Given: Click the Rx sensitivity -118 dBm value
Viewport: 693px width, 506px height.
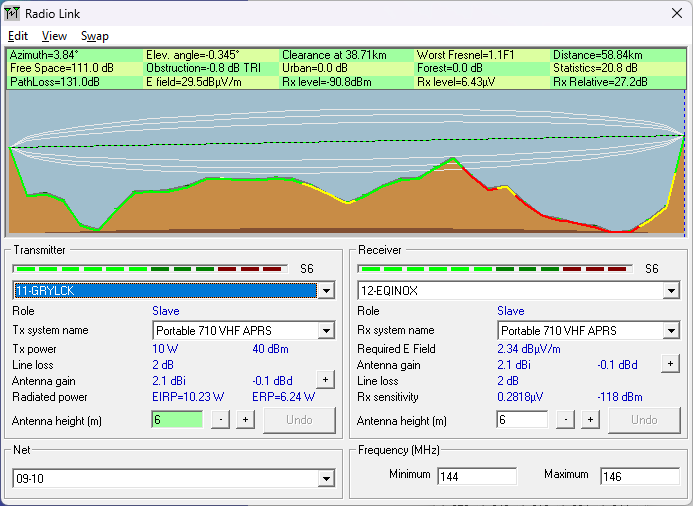Looking at the screenshot, I should tap(620, 397).
